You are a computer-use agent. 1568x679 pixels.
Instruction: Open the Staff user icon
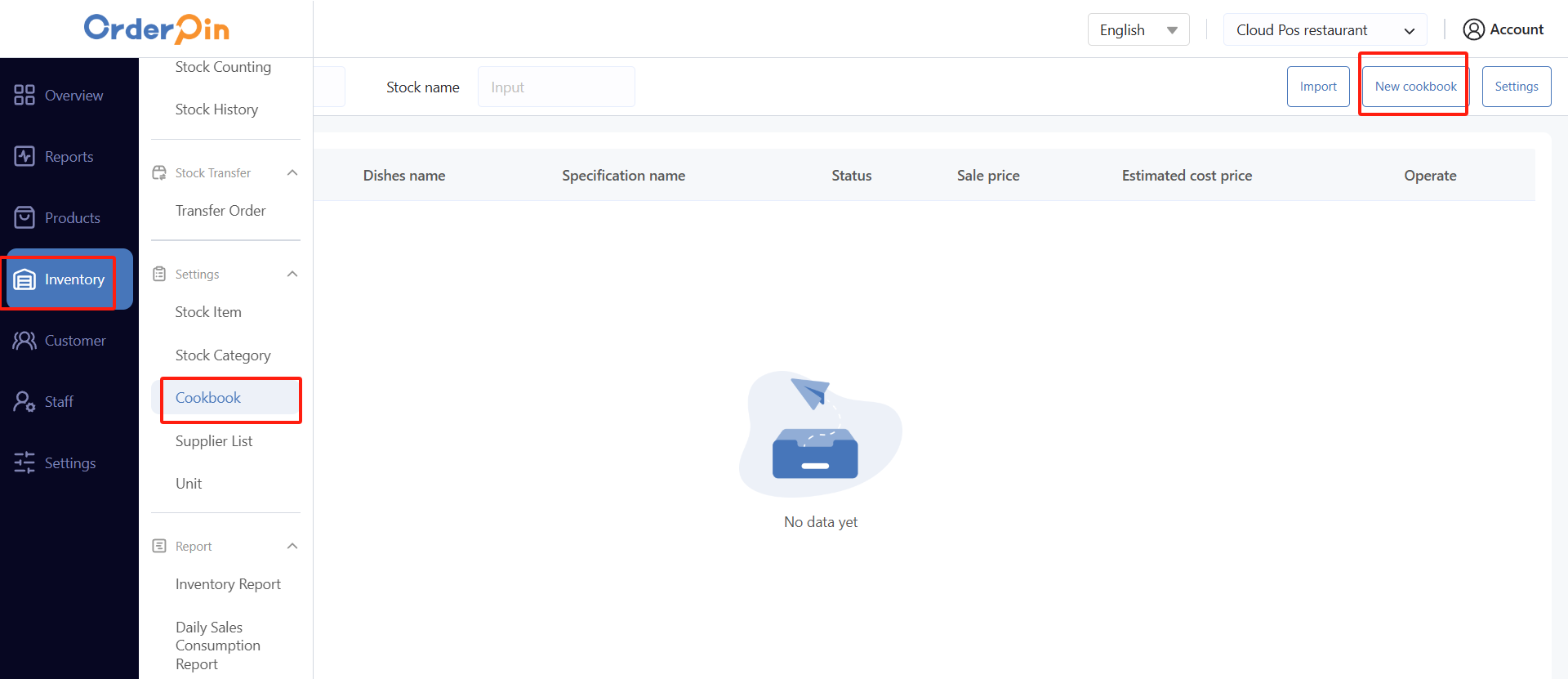(24, 402)
